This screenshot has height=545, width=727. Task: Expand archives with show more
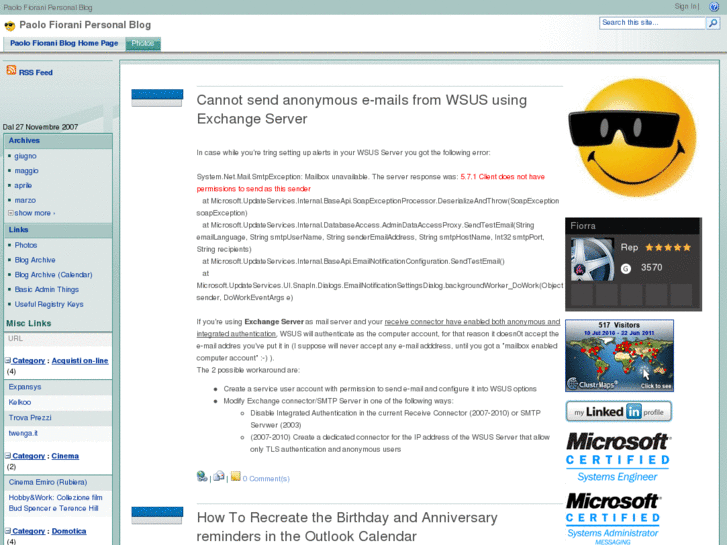34,213
